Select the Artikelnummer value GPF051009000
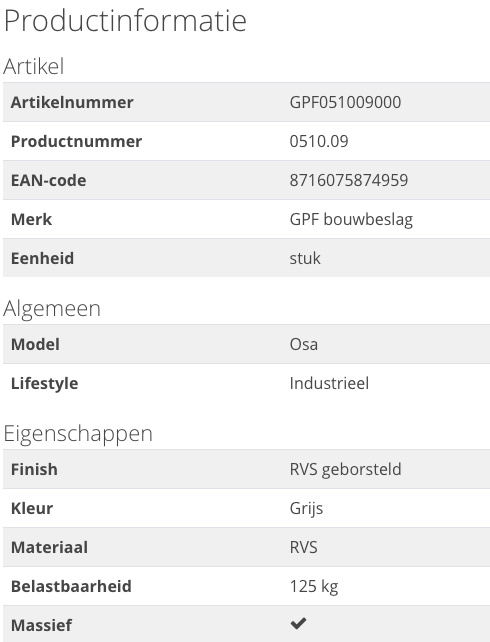The height and width of the screenshot is (642, 490). click(x=345, y=102)
